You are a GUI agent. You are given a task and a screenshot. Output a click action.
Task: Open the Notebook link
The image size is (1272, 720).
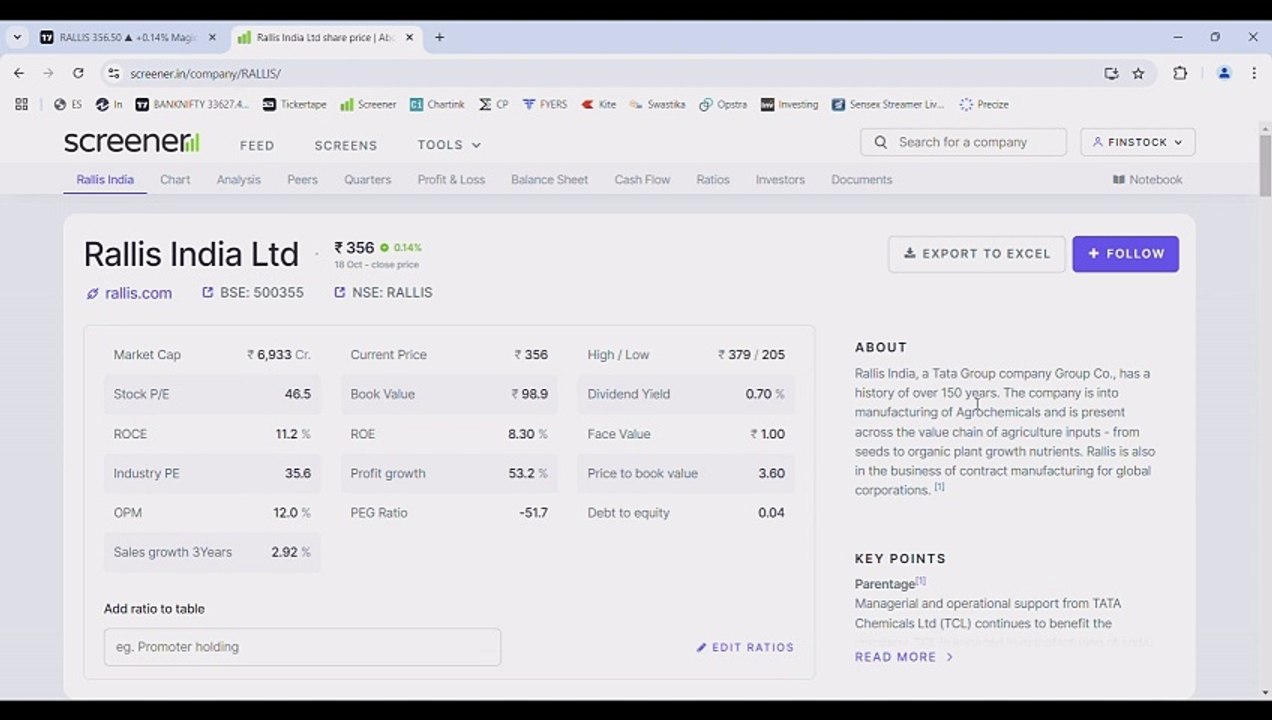coord(1147,179)
